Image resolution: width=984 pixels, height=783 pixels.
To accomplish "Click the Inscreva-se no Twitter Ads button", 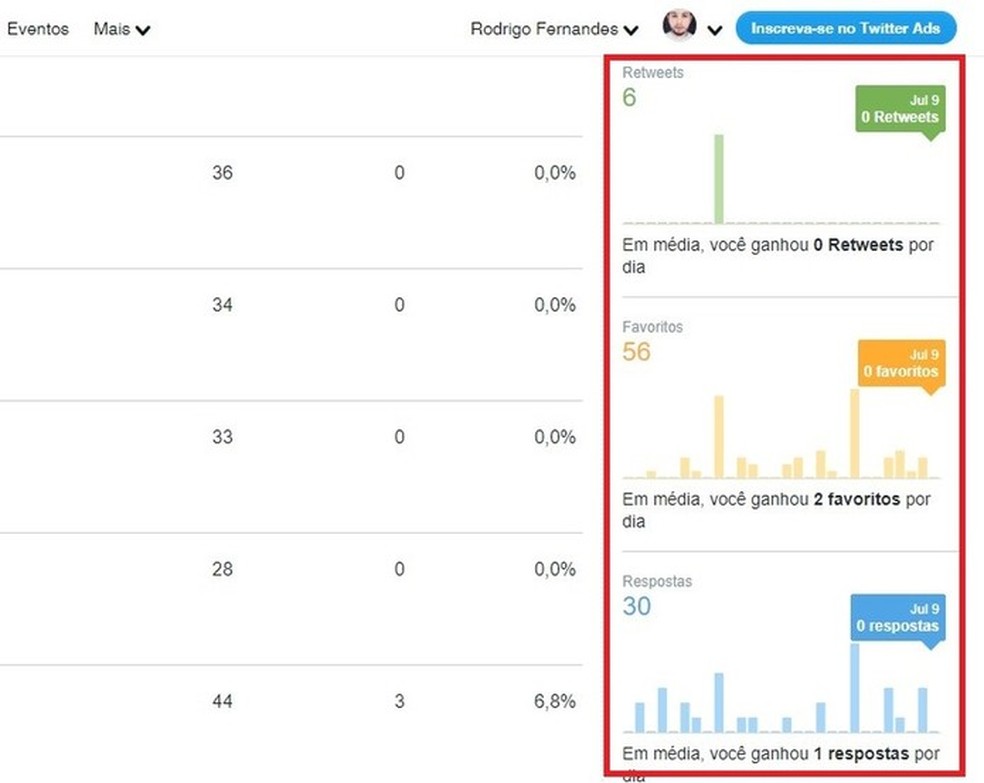I will (x=846, y=28).
